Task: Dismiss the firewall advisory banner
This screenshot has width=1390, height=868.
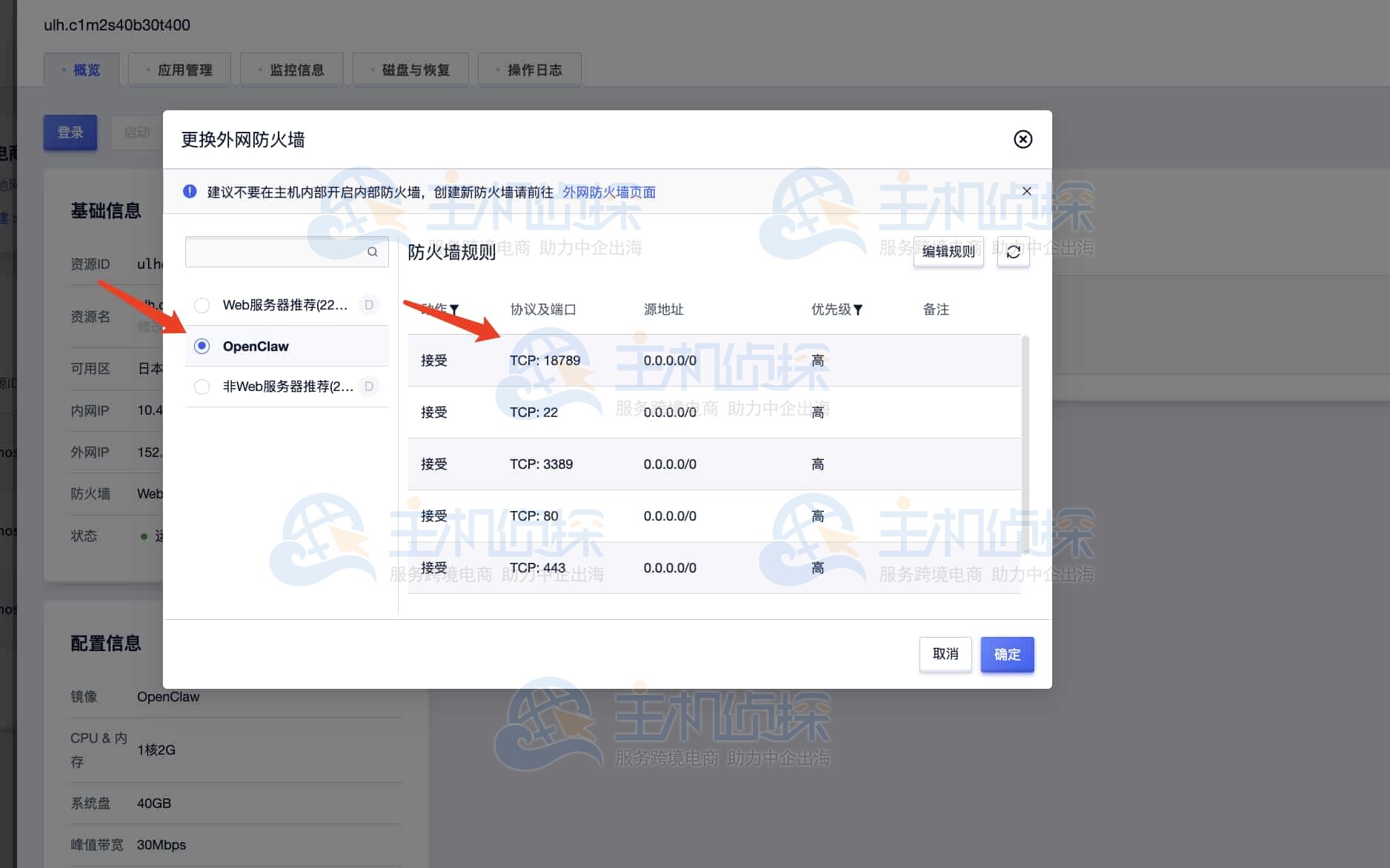Action: point(1026,191)
